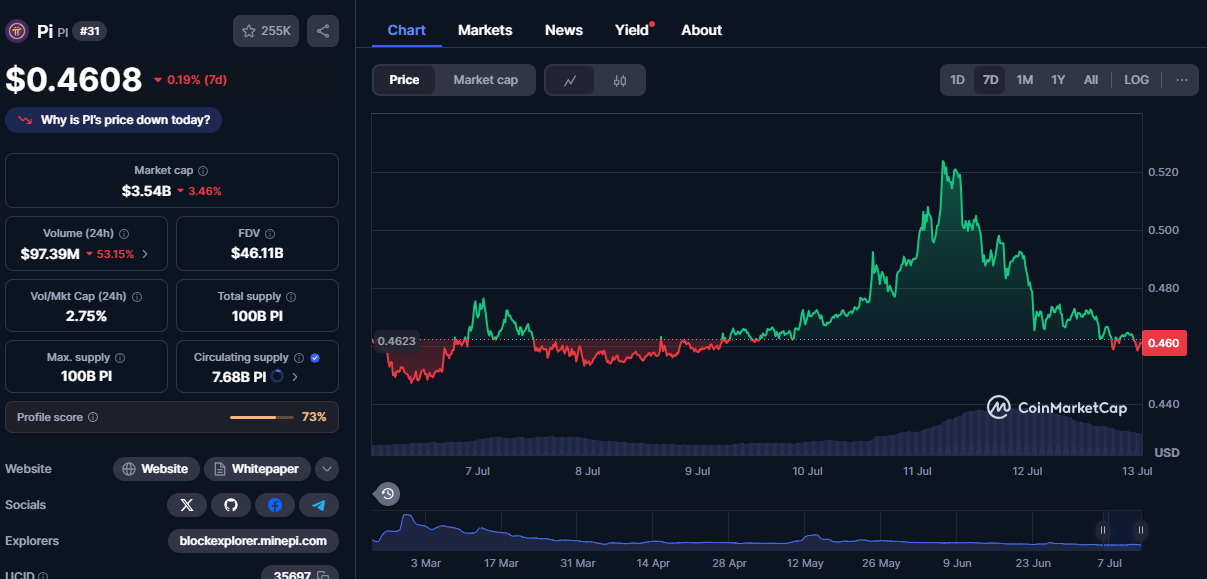Image resolution: width=1207 pixels, height=579 pixels.
Task: Open the Whitepaper link button
Action: [x=257, y=469]
